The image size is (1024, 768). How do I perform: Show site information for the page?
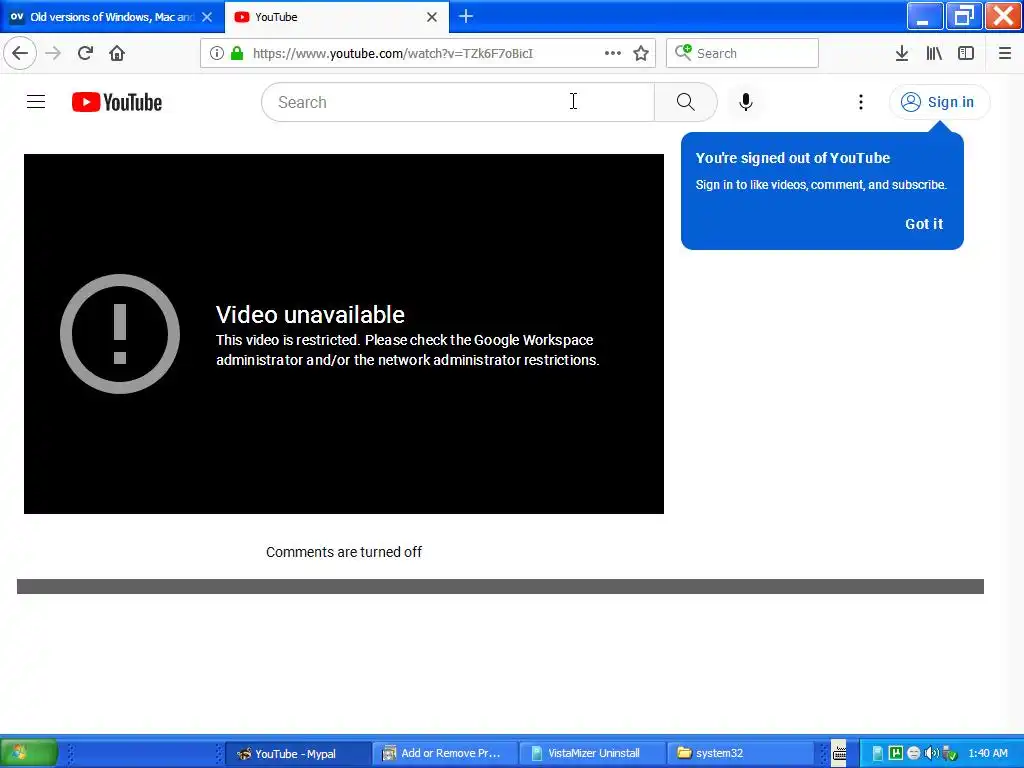[x=216, y=53]
